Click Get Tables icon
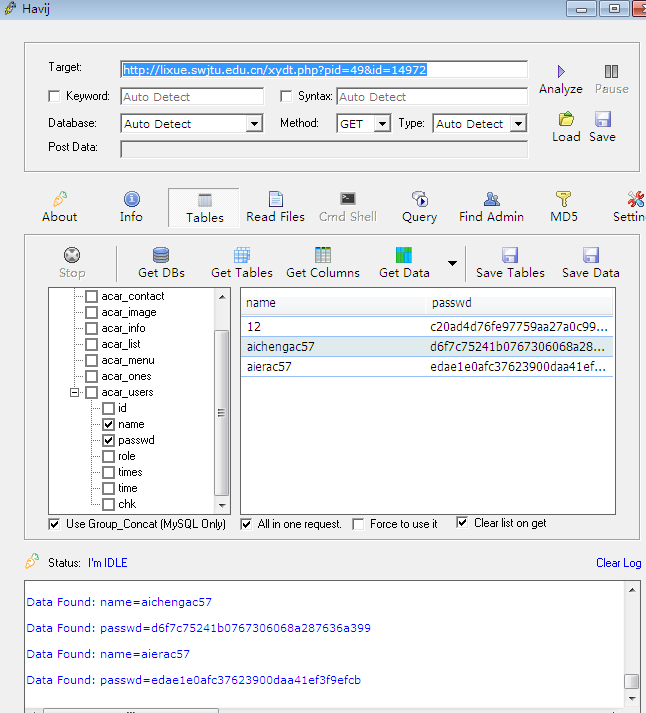The image size is (646, 713). pos(242,255)
